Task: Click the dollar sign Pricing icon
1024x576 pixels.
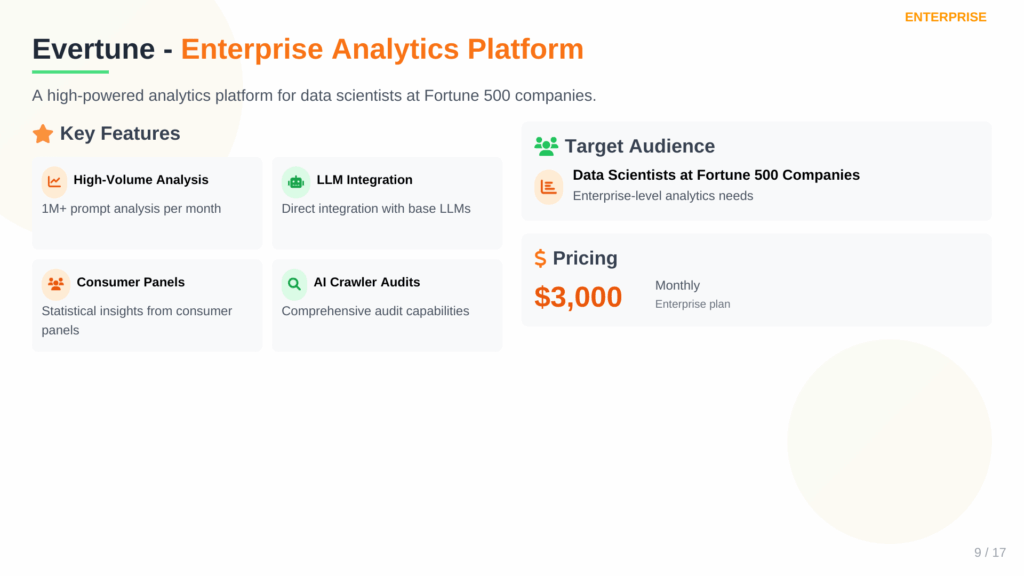Action: tap(540, 258)
